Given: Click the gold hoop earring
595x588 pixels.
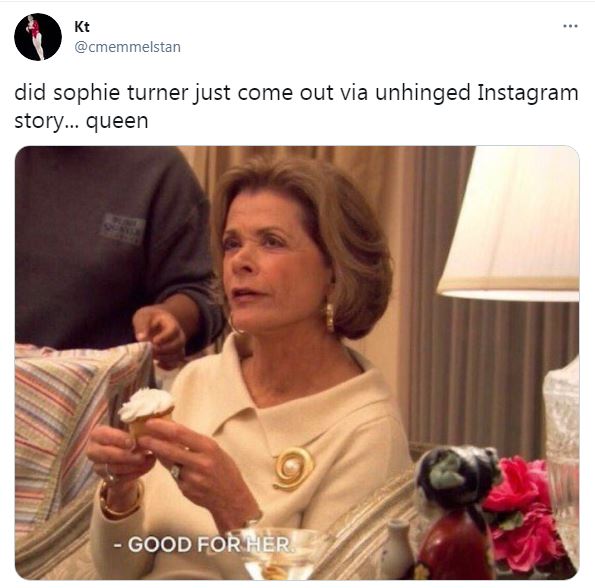Looking at the screenshot, I should tap(329, 318).
